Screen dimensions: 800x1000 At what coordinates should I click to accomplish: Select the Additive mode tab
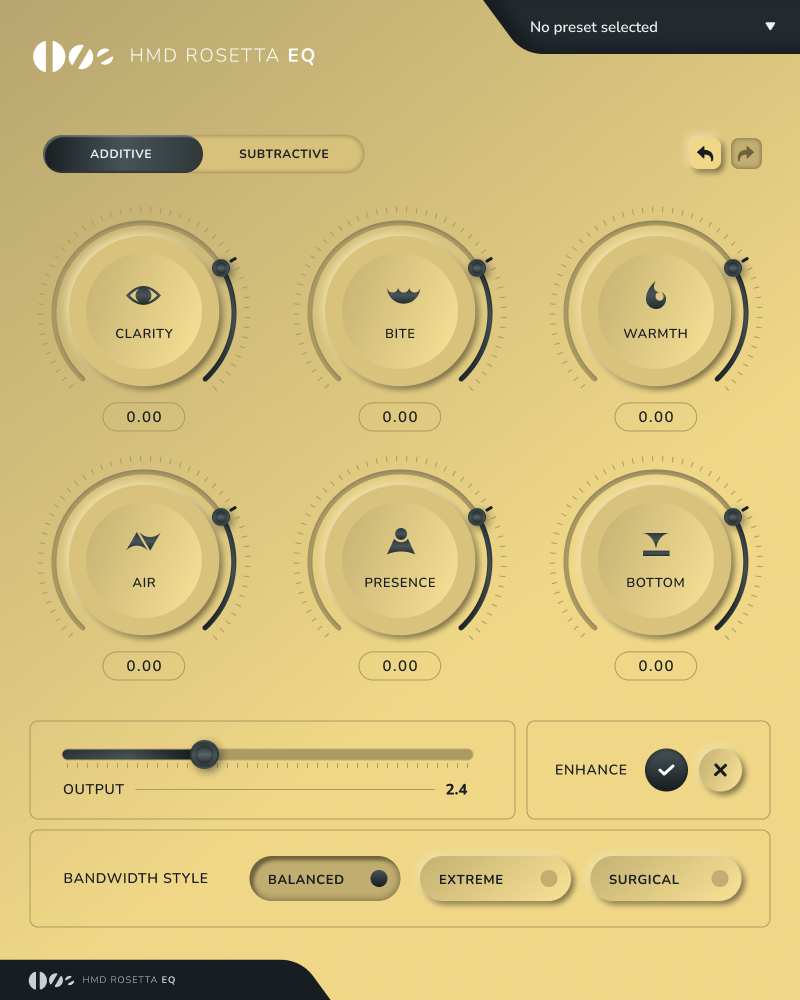[x=123, y=154]
